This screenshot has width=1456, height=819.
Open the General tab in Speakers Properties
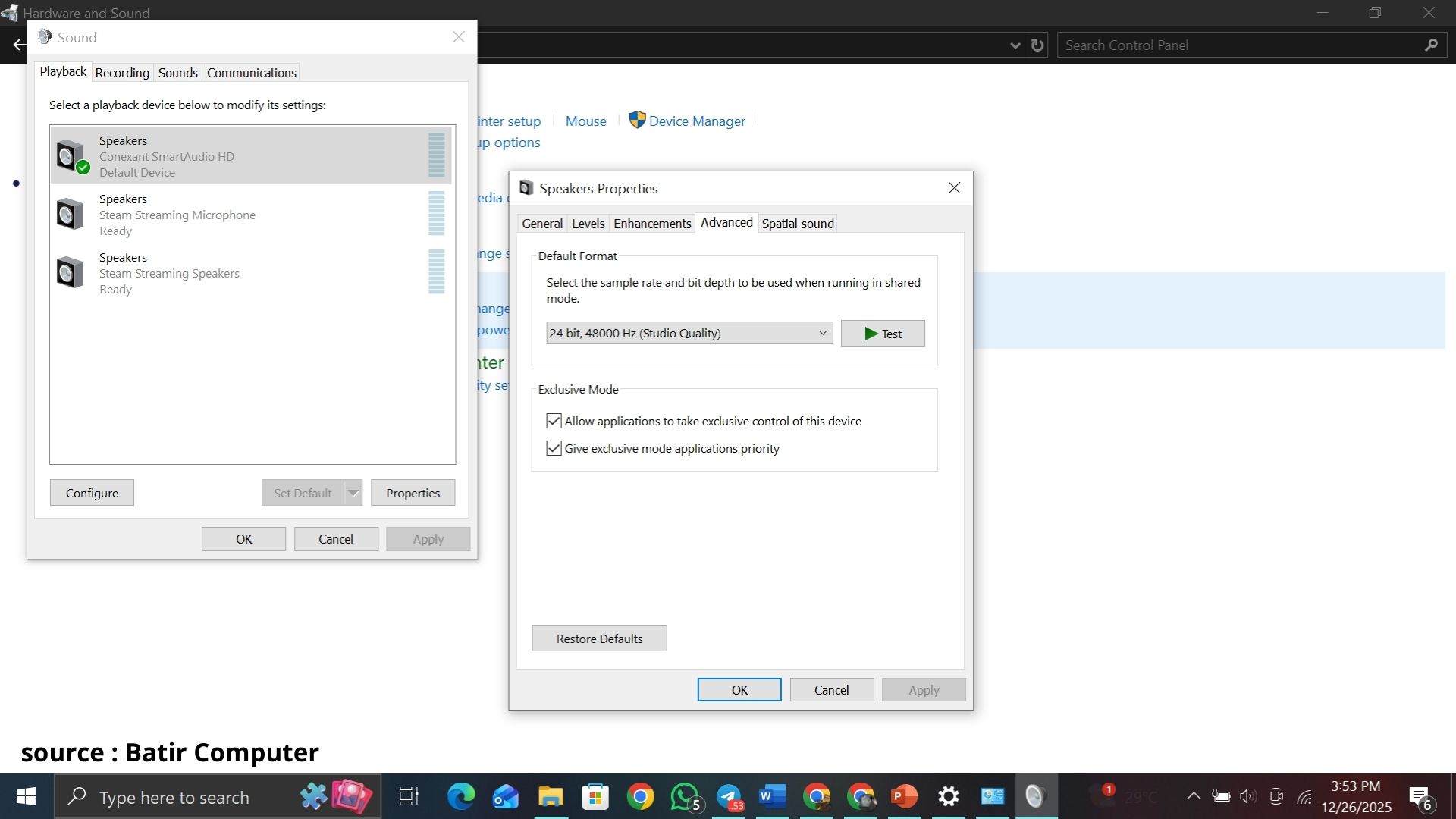pos(542,224)
